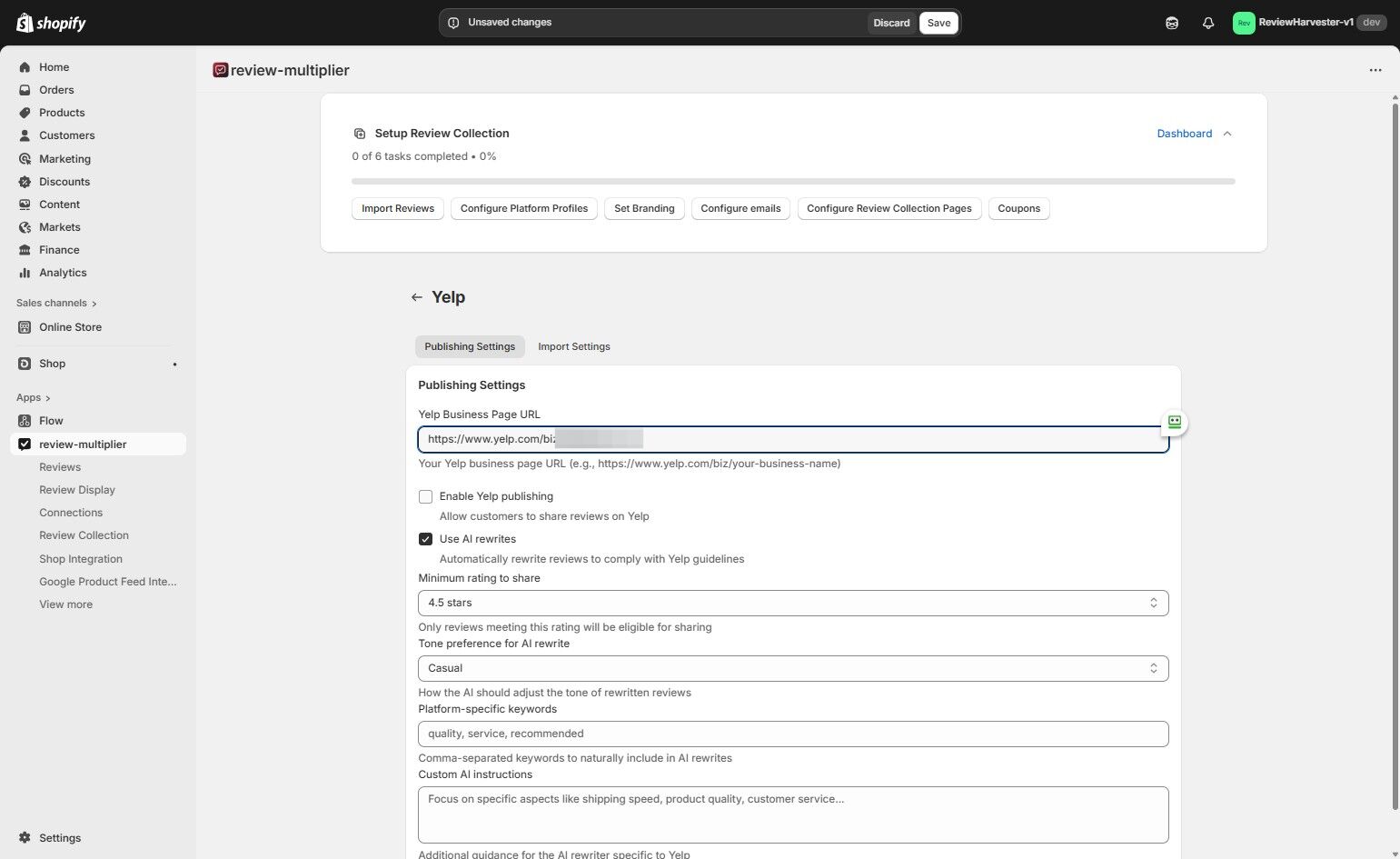
Task: Open Settings at the bottom left
Action: [60, 837]
